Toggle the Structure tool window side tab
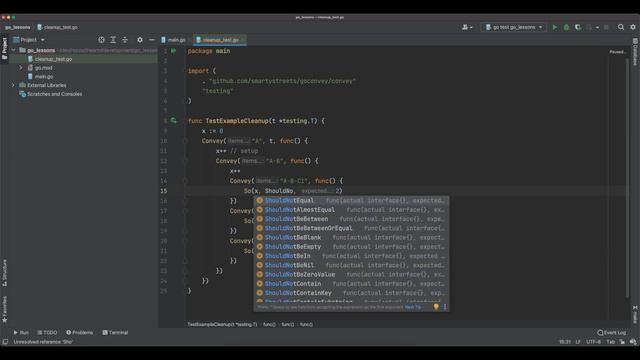 tap(4, 272)
